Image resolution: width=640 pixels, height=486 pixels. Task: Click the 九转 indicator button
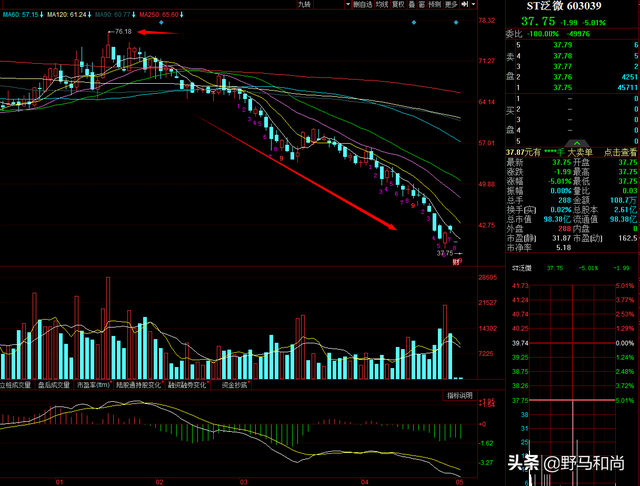304,5
